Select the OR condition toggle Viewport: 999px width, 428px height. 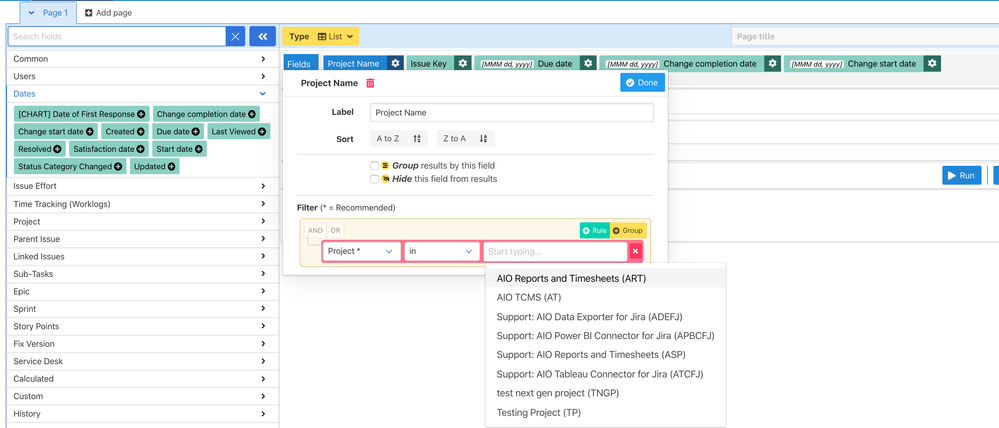(x=335, y=230)
